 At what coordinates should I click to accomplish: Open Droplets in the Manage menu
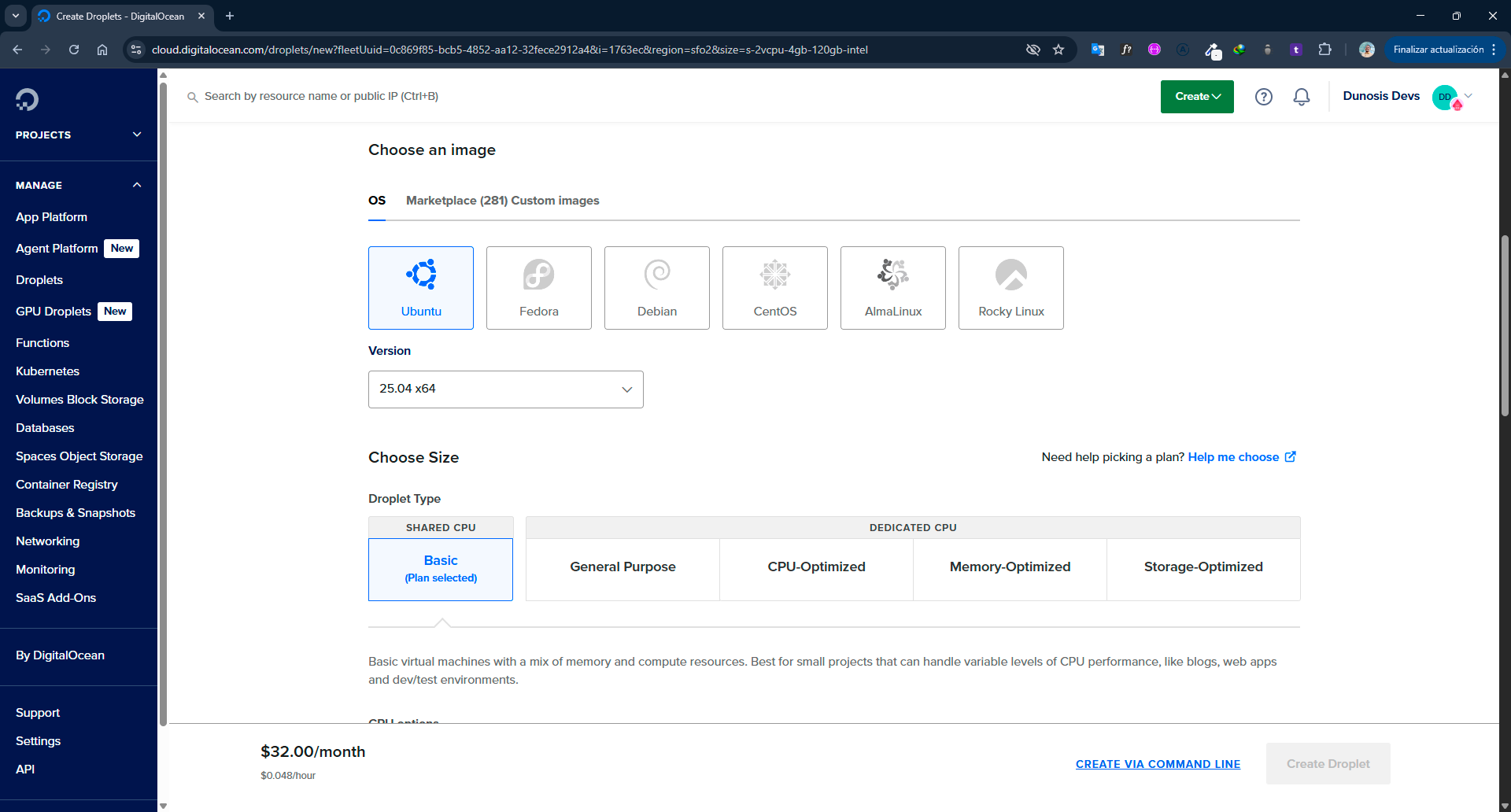39,280
